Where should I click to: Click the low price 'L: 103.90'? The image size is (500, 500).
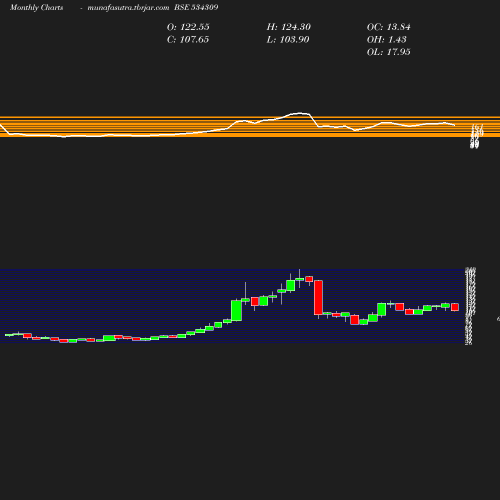pyautogui.click(x=288, y=40)
